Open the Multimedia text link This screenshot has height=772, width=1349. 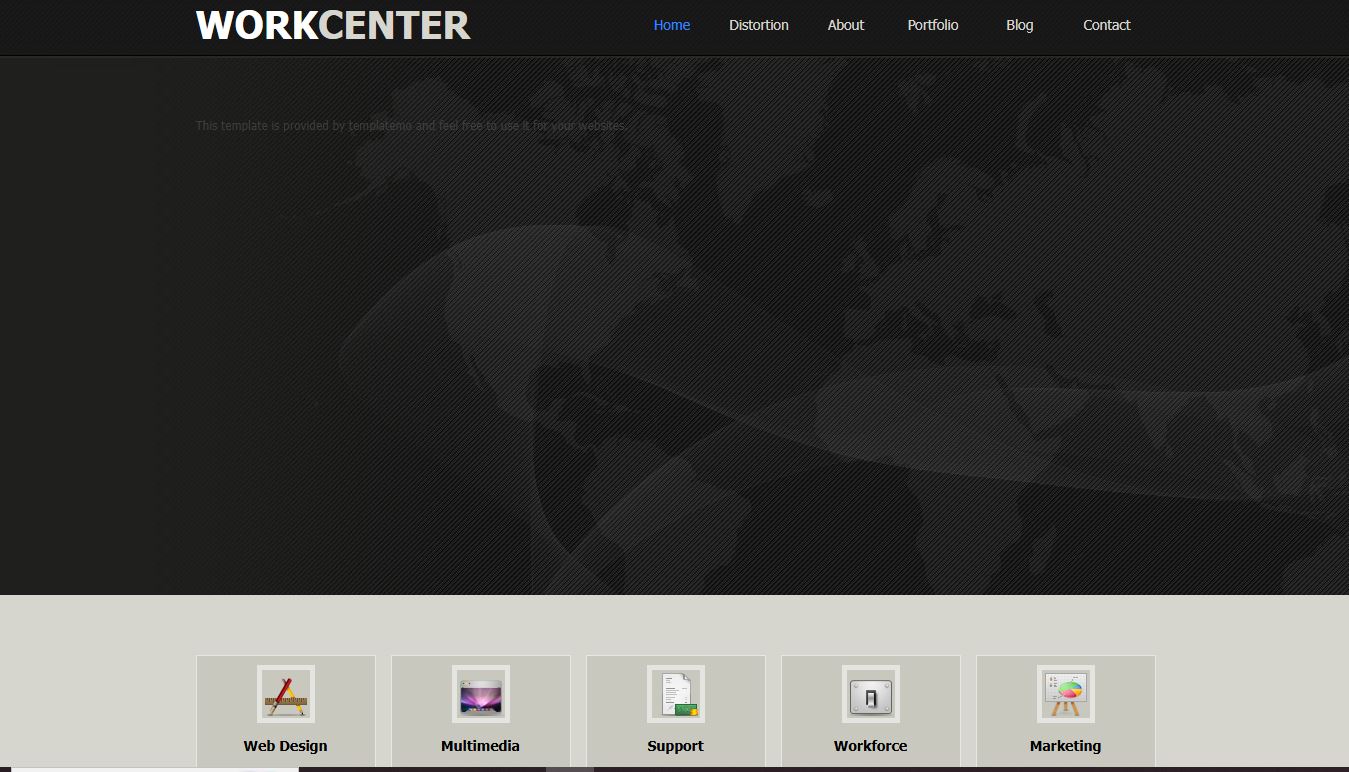[480, 746]
